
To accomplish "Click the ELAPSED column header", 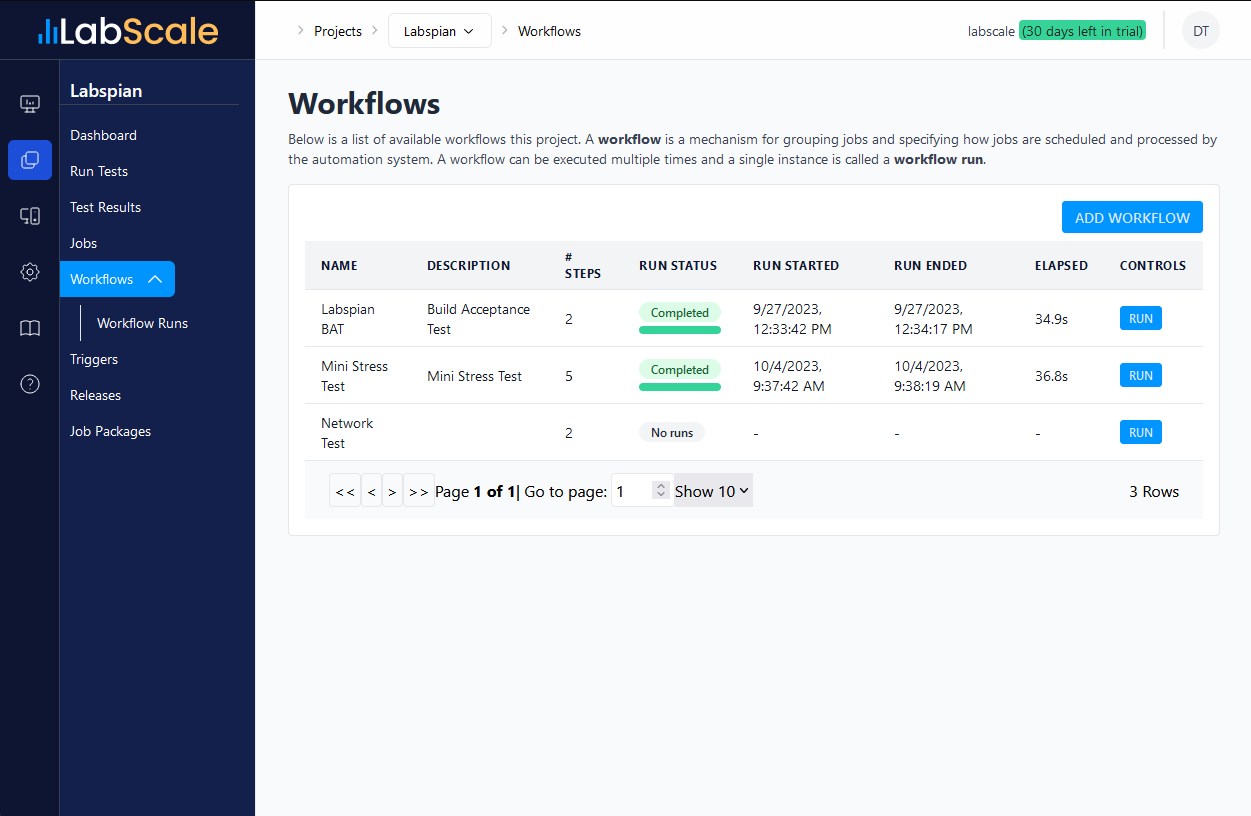I will 1061,265.
